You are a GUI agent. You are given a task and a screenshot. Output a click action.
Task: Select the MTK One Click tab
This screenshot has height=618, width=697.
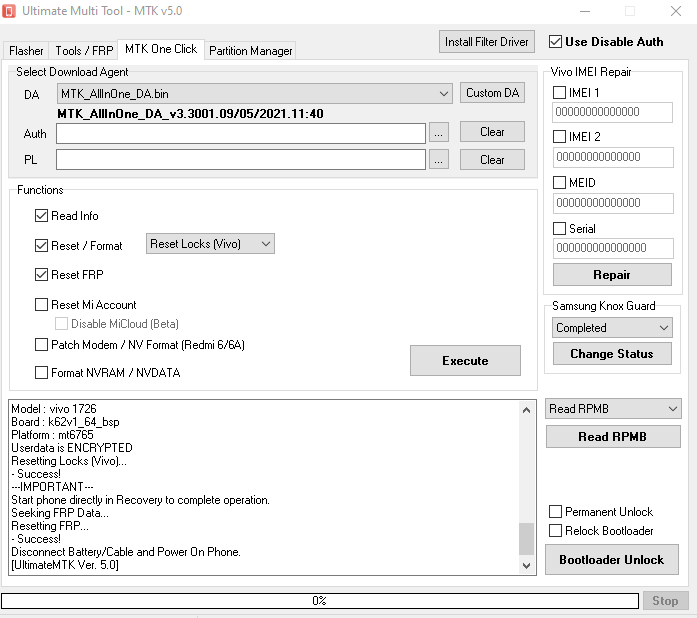[161, 49]
